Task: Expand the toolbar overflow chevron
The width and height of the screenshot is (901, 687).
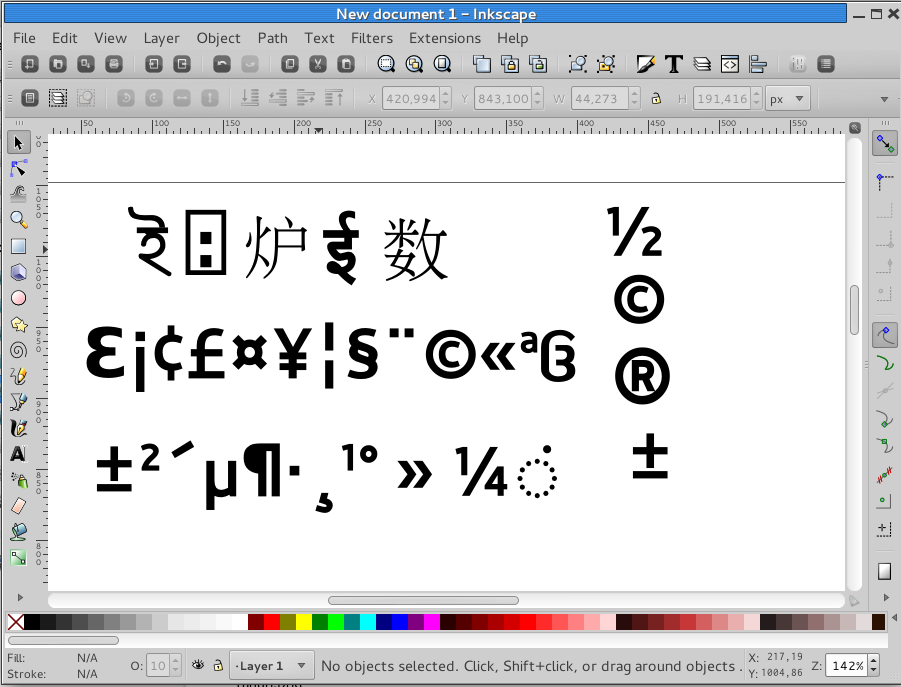Action: click(x=884, y=98)
